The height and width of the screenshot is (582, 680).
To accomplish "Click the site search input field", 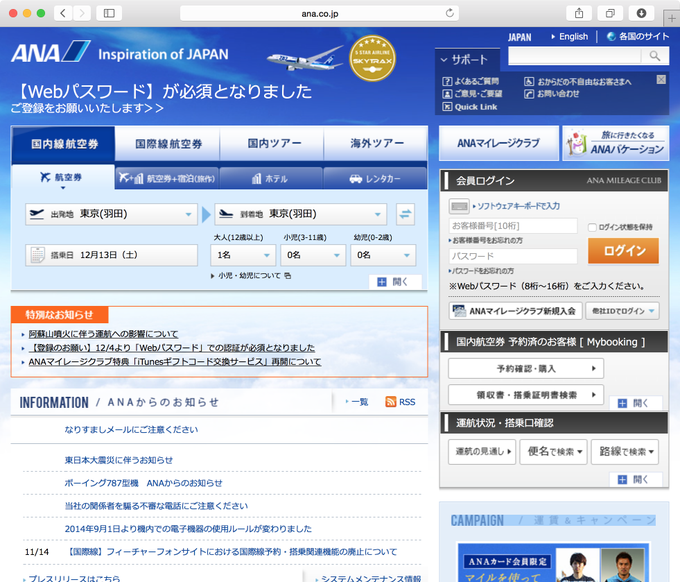I will coord(575,56).
